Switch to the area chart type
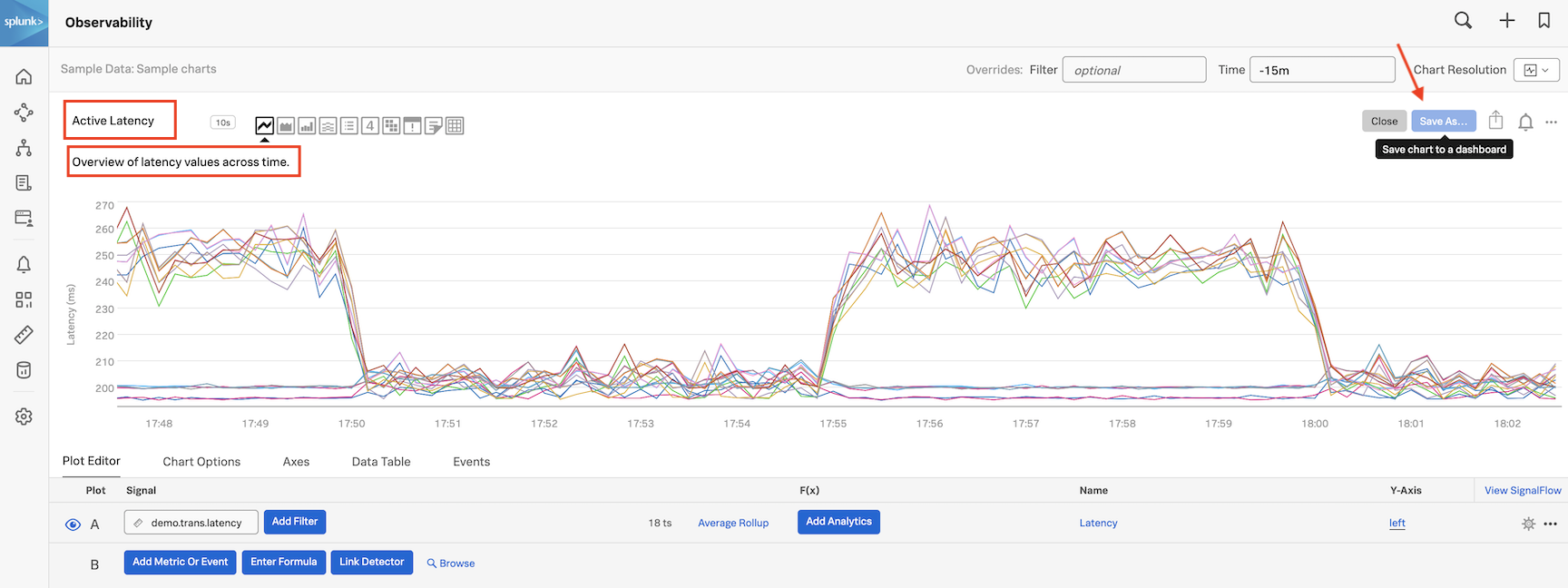 (x=286, y=126)
